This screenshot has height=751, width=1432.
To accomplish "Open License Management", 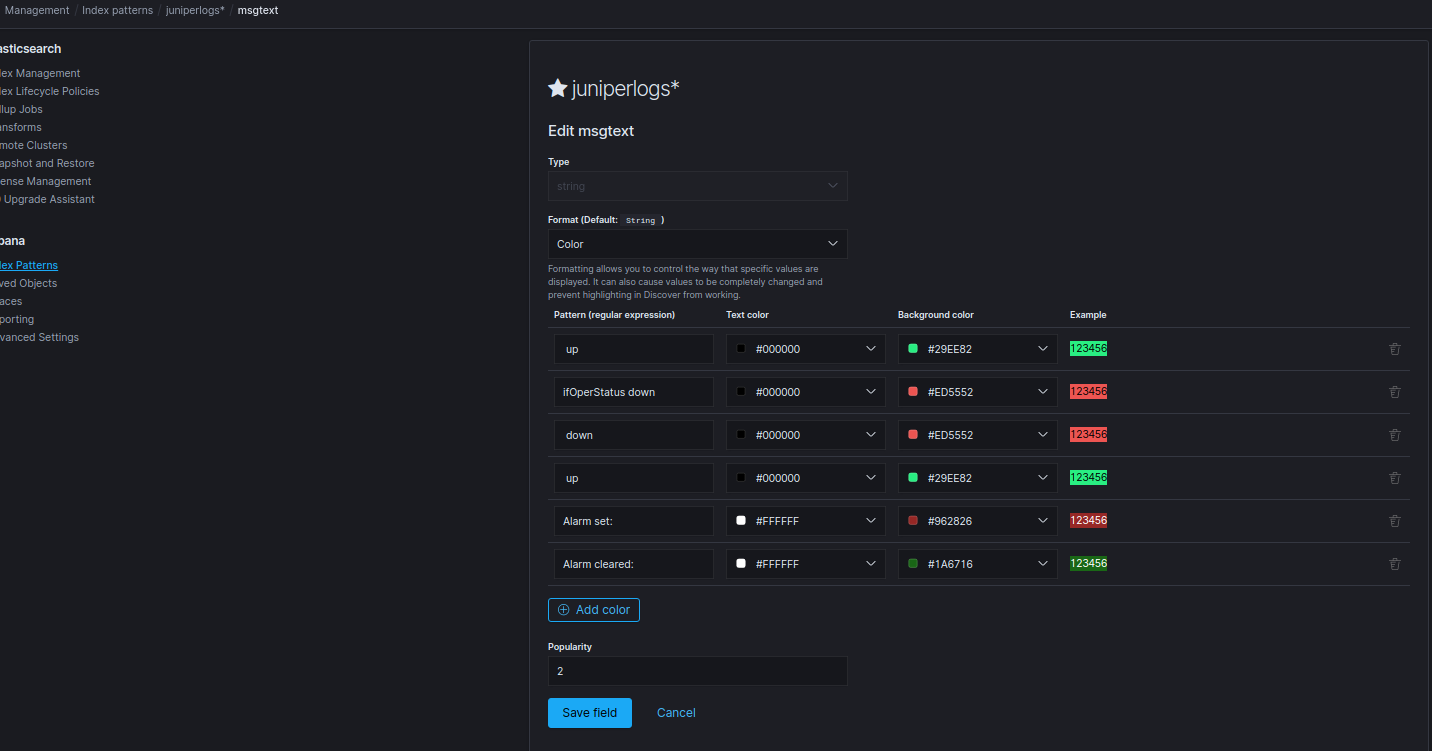I will point(46,181).
